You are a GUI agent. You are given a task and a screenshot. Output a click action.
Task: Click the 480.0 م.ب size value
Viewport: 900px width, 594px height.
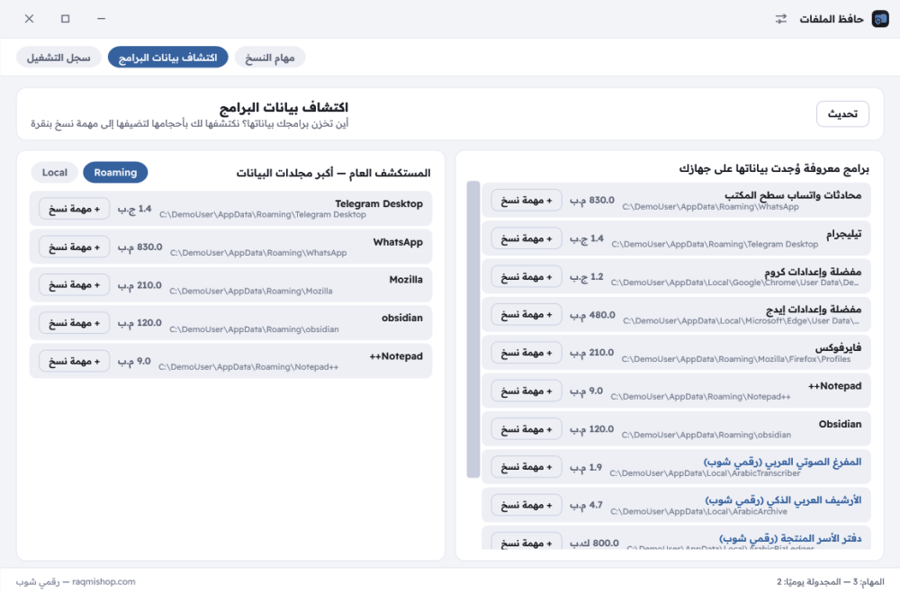pyautogui.click(x=592, y=315)
